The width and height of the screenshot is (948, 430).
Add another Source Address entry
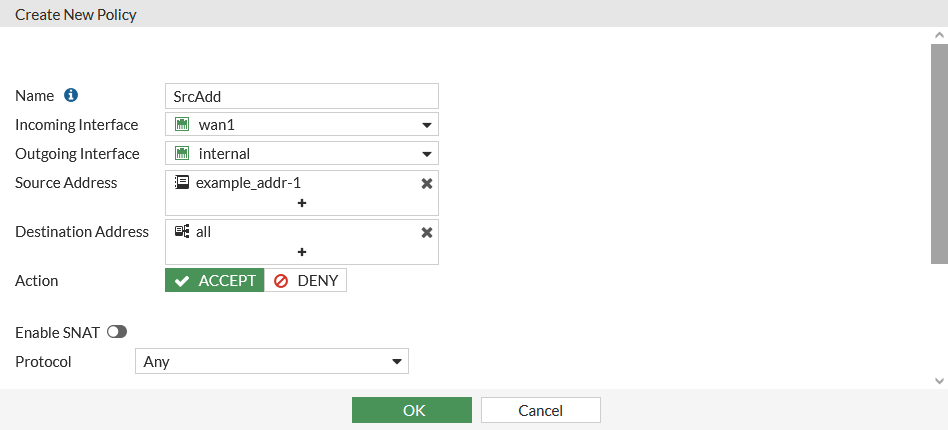[x=301, y=203]
